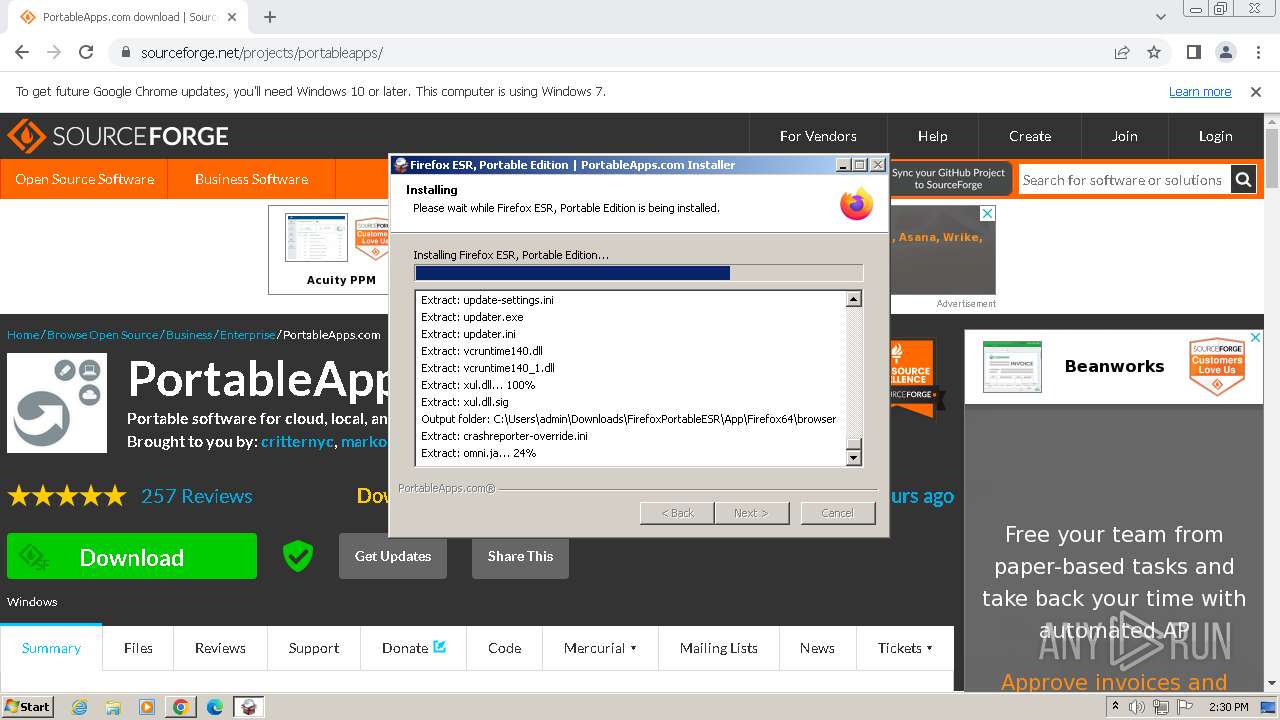Click the Action Center flag icon
1280x720 pixels.
coord(1185,707)
